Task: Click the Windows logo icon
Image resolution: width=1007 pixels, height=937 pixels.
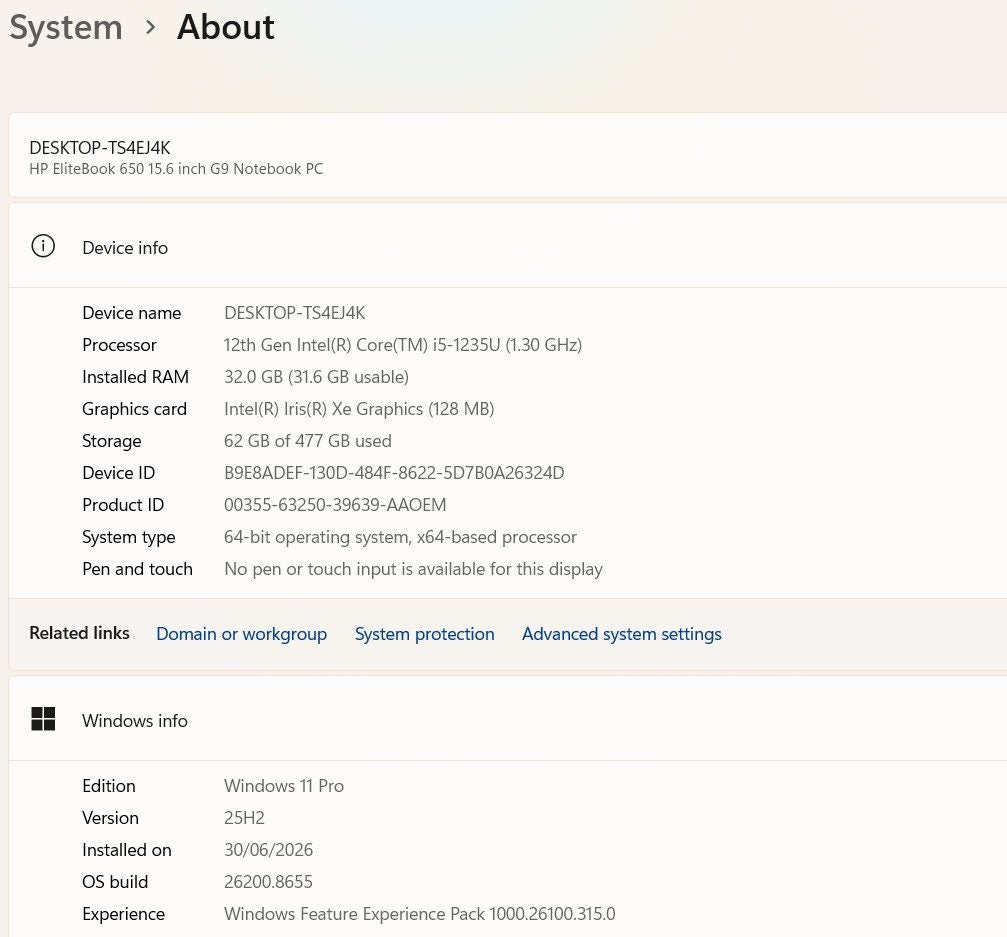Action: tap(43, 719)
